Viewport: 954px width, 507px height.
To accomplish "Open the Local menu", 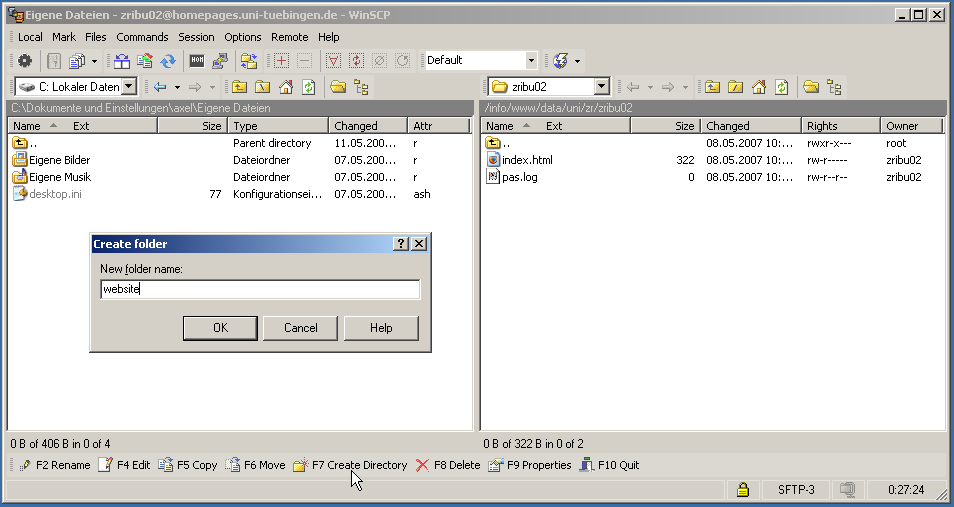I will pos(30,37).
